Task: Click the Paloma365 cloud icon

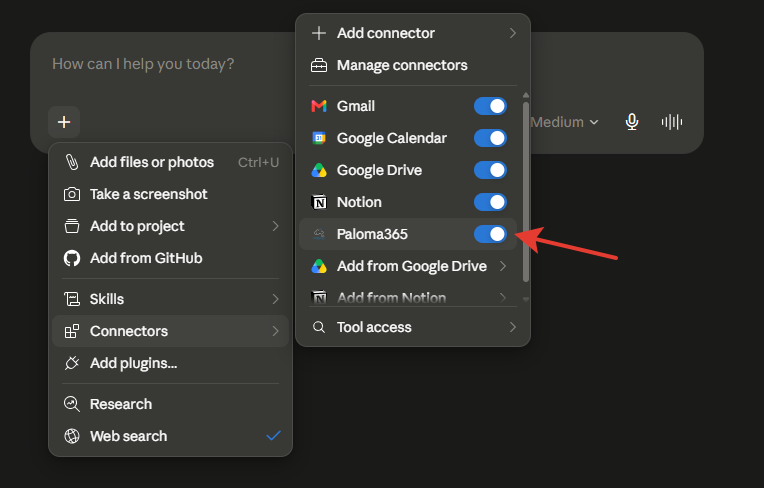Action: (319, 234)
